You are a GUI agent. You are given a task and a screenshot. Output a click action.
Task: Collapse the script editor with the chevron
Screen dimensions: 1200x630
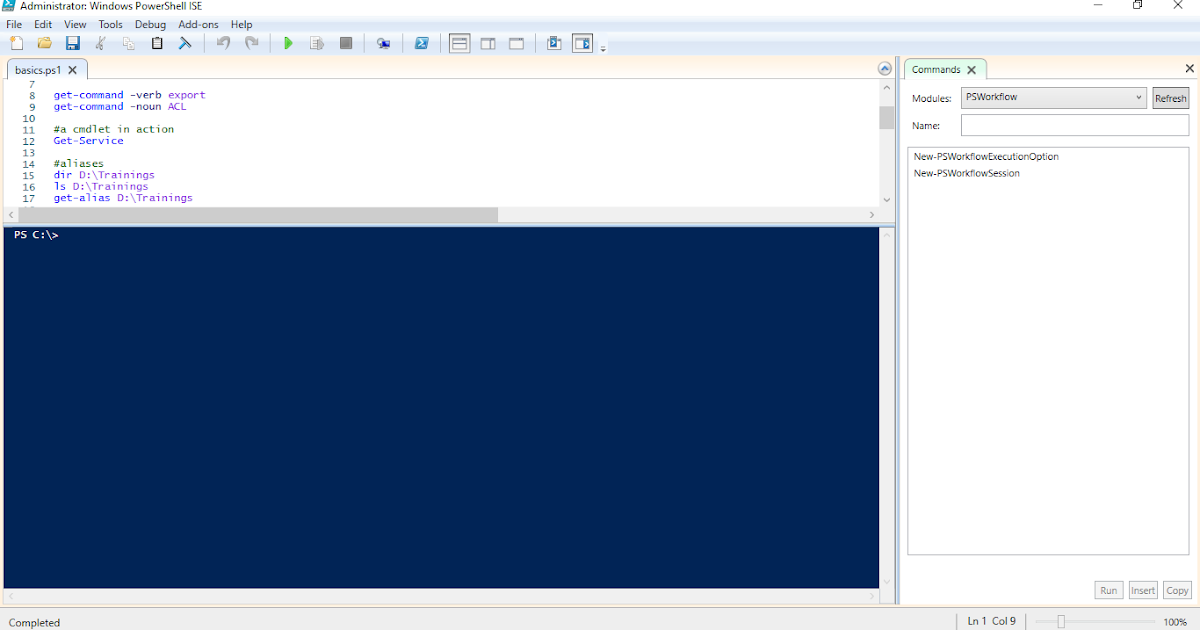[x=884, y=68]
